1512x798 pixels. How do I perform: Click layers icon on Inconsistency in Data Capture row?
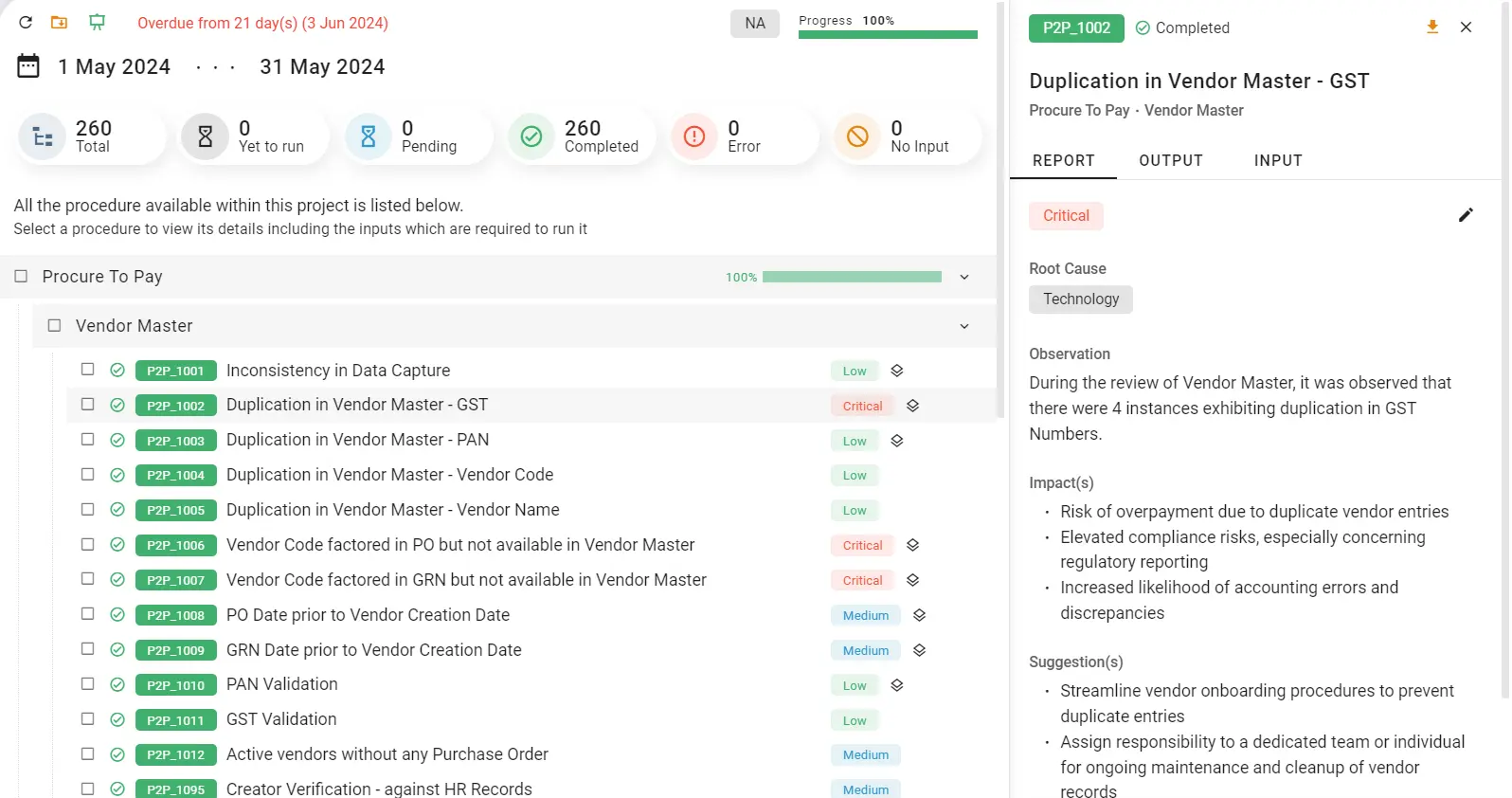pyautogui.click(x=896, y=371)
